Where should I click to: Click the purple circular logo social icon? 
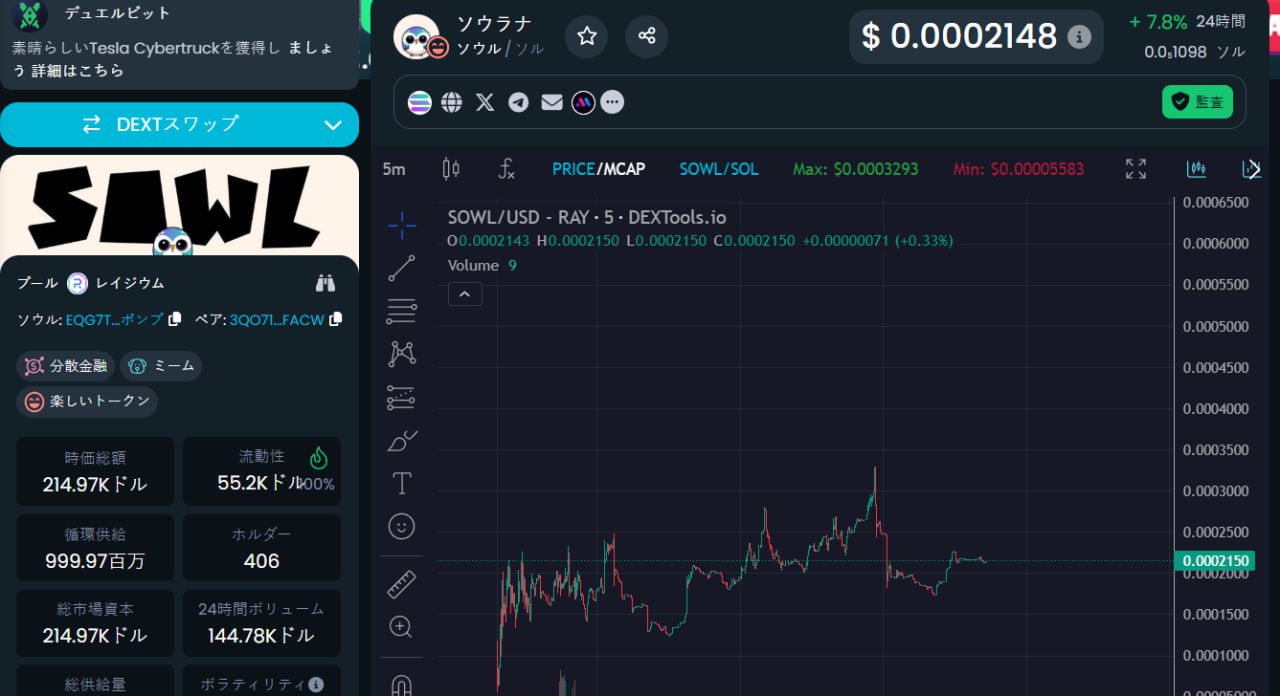(x=583, y=102)
